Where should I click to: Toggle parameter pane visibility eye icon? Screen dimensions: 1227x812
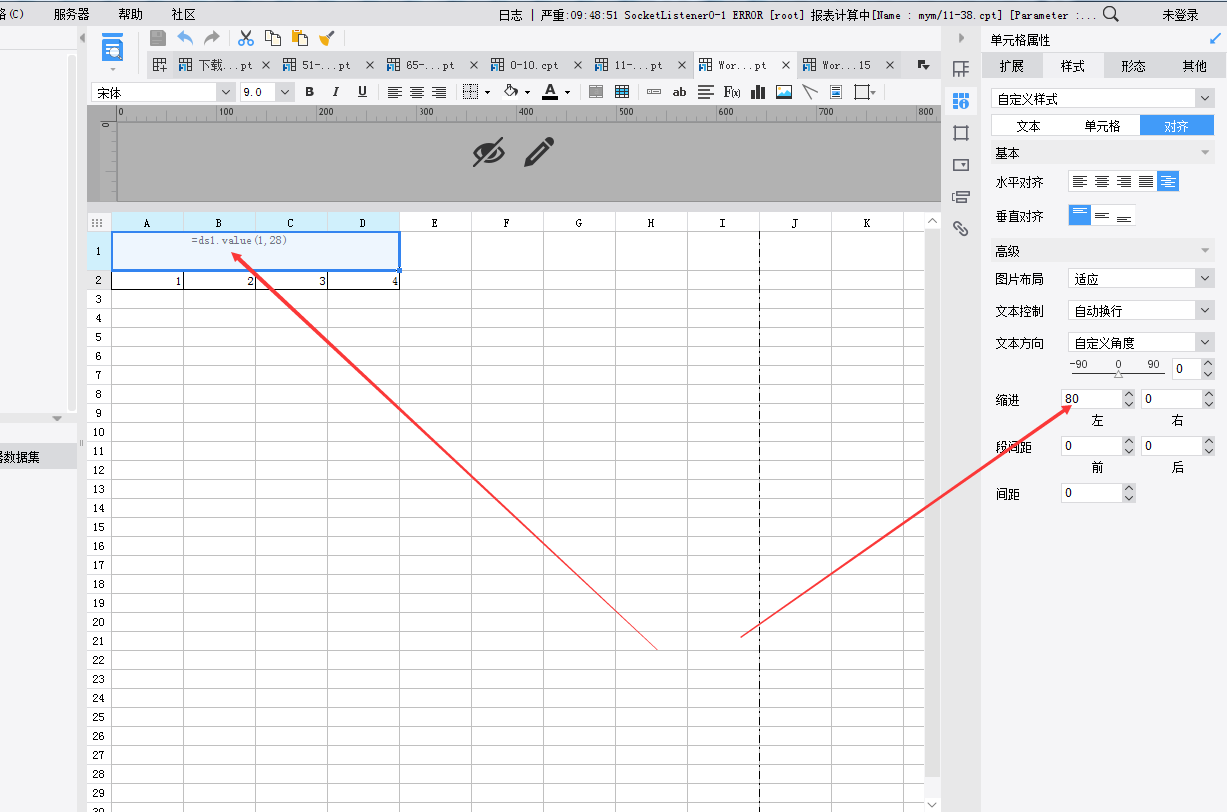[488, 152]
